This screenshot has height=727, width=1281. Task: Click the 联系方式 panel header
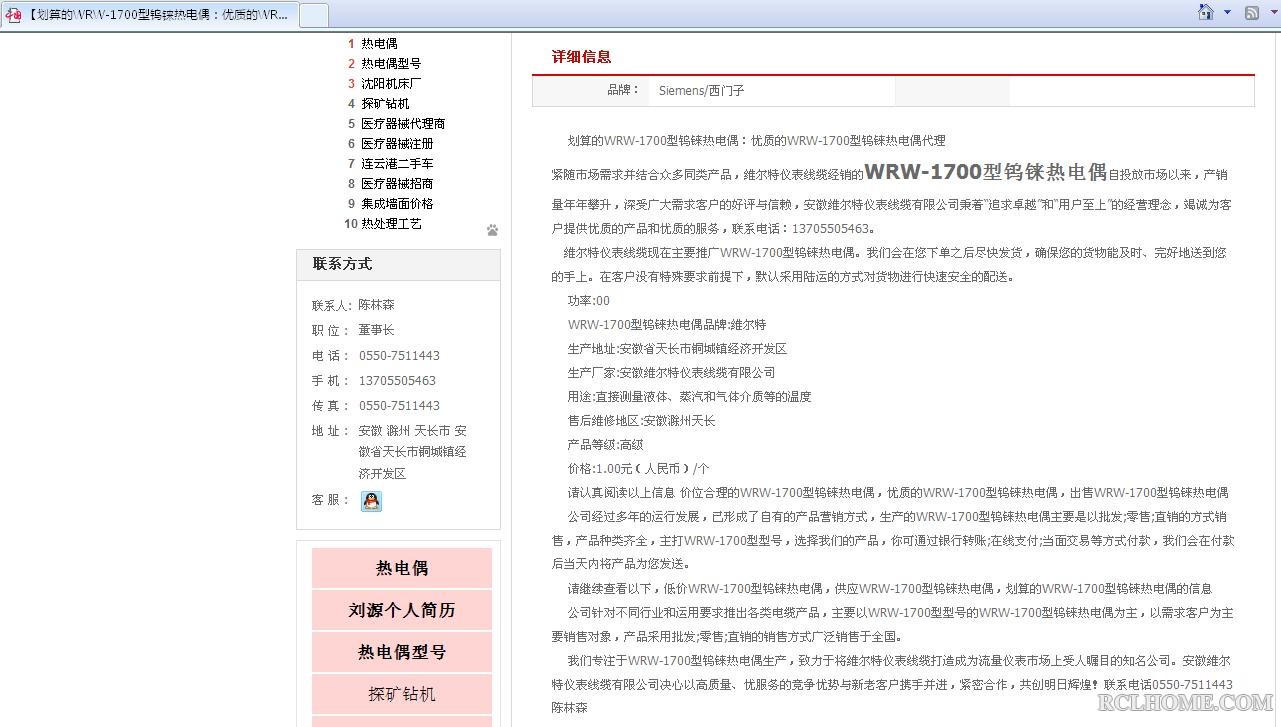398,264
